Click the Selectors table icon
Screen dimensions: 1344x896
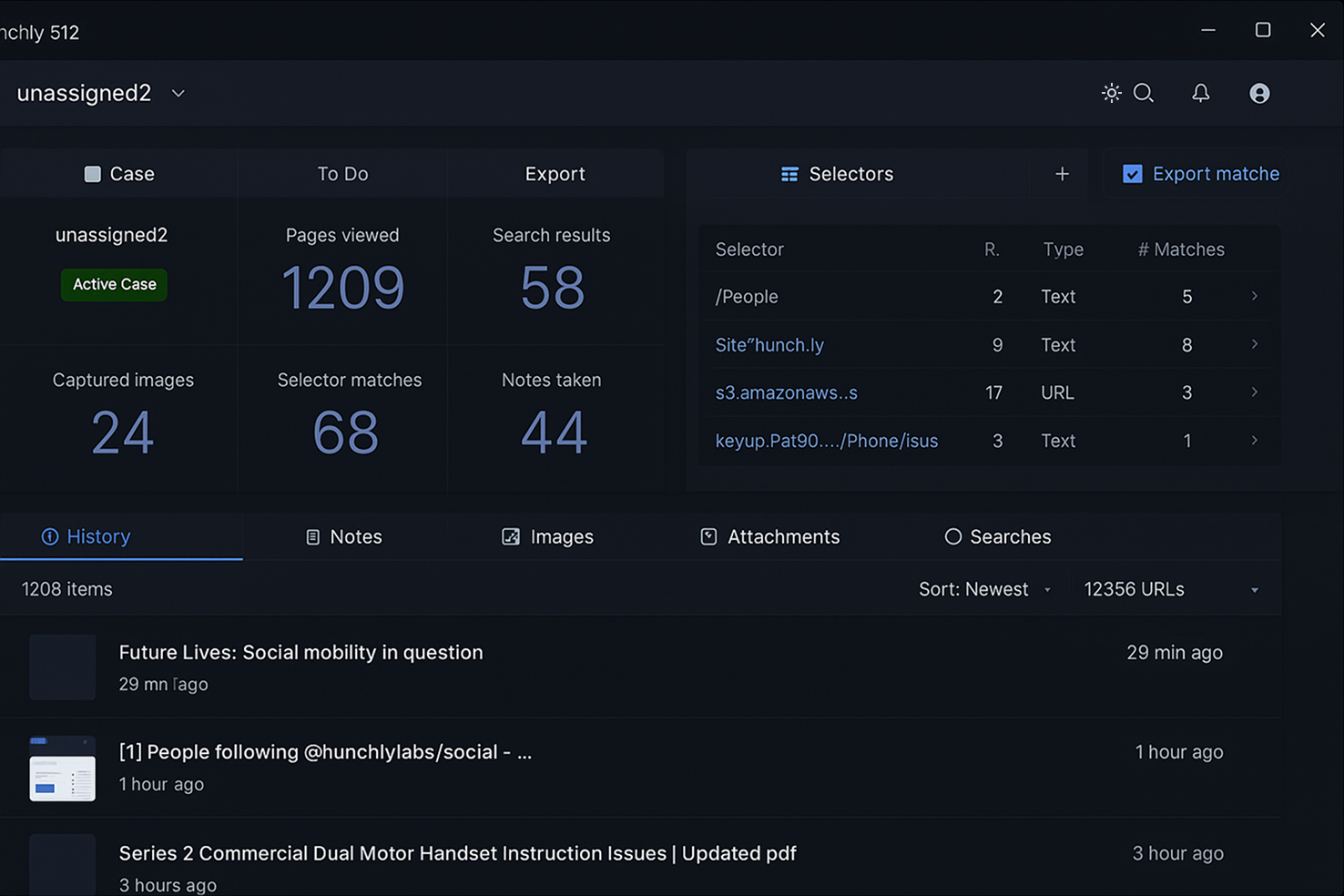[789, 174]
